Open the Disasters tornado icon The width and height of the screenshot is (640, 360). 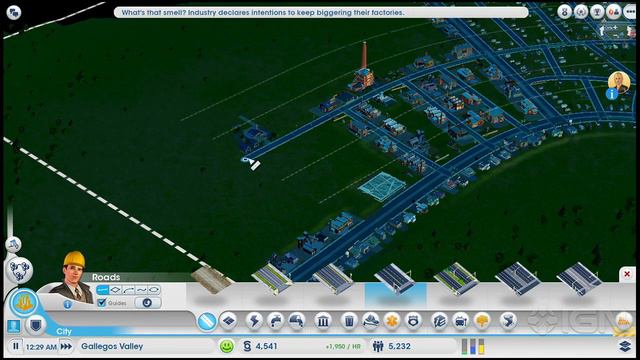pyautogui.click(x=508, y=321)
